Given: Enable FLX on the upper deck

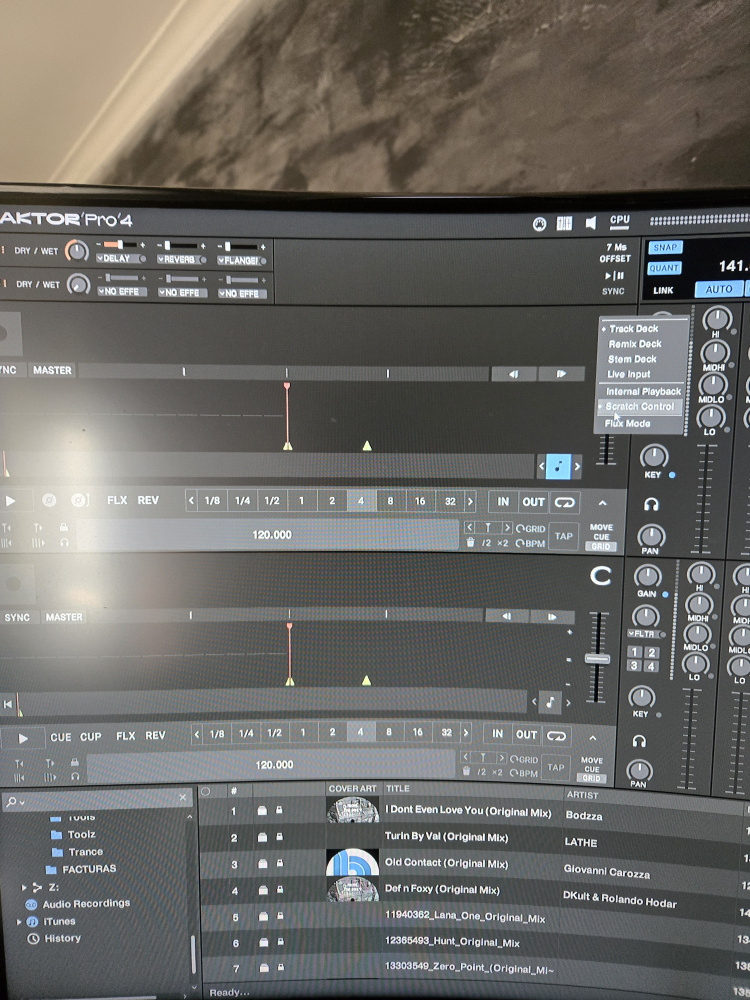Looking at the screenshot, I should [117, 500].
